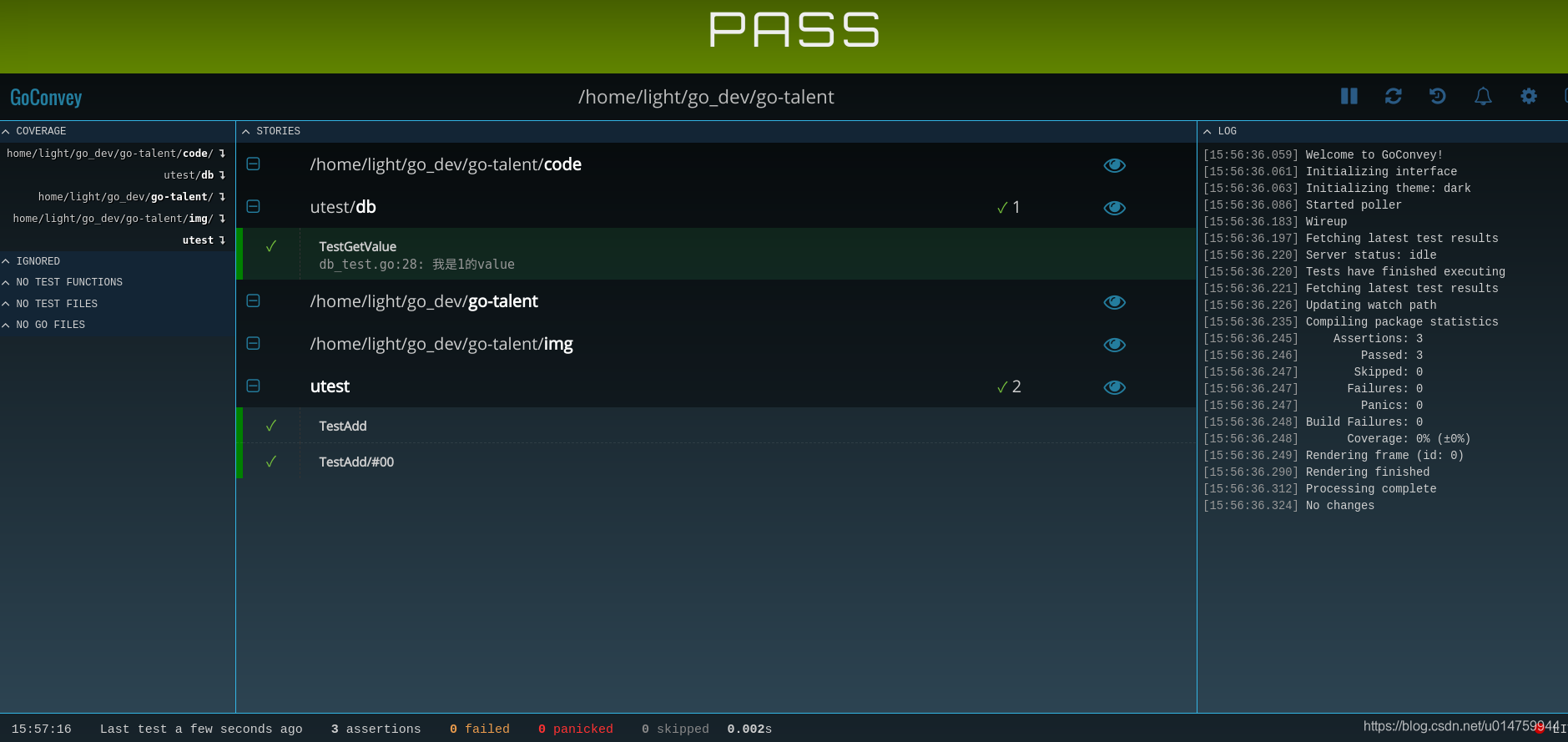
Task: Toggle eye for go-talent/code package
Action: click(1114, 165)
